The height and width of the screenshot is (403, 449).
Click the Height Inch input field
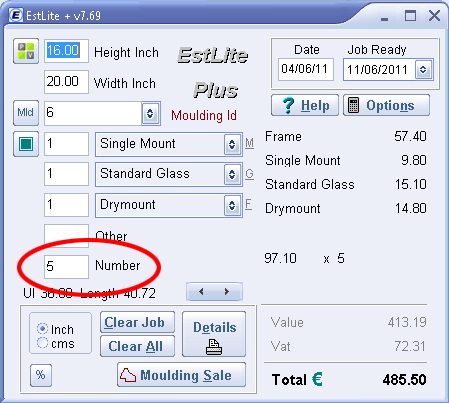pyautogui.click(x=66, y=51)
